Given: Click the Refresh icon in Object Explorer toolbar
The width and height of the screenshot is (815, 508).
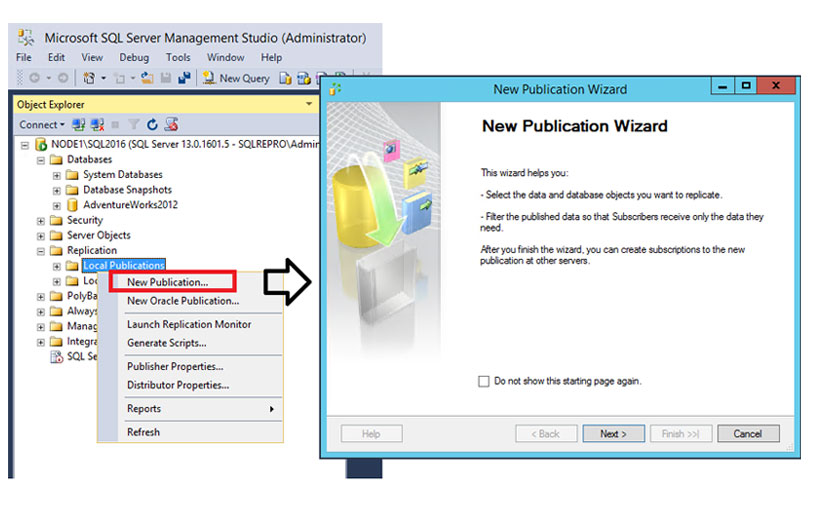Looking at the screenshot, I should pos(152,125).
